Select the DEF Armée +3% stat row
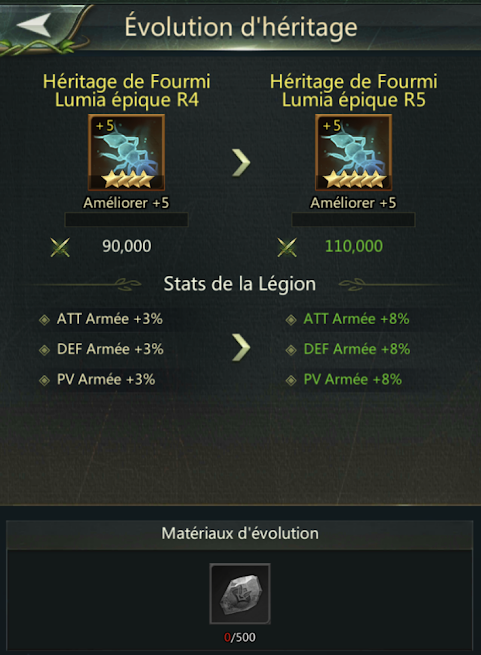This screenshot has height=655, width=481. click(x=104, y=349)
